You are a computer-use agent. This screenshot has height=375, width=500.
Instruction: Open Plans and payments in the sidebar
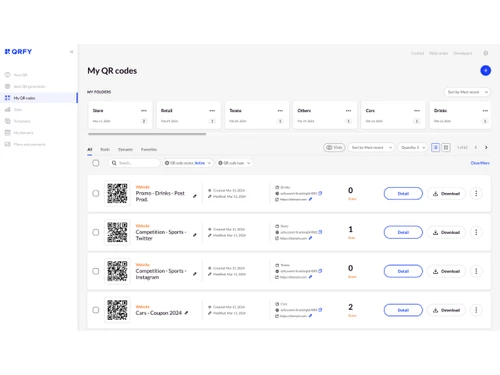pyautogui.click(x=25, y=144)
